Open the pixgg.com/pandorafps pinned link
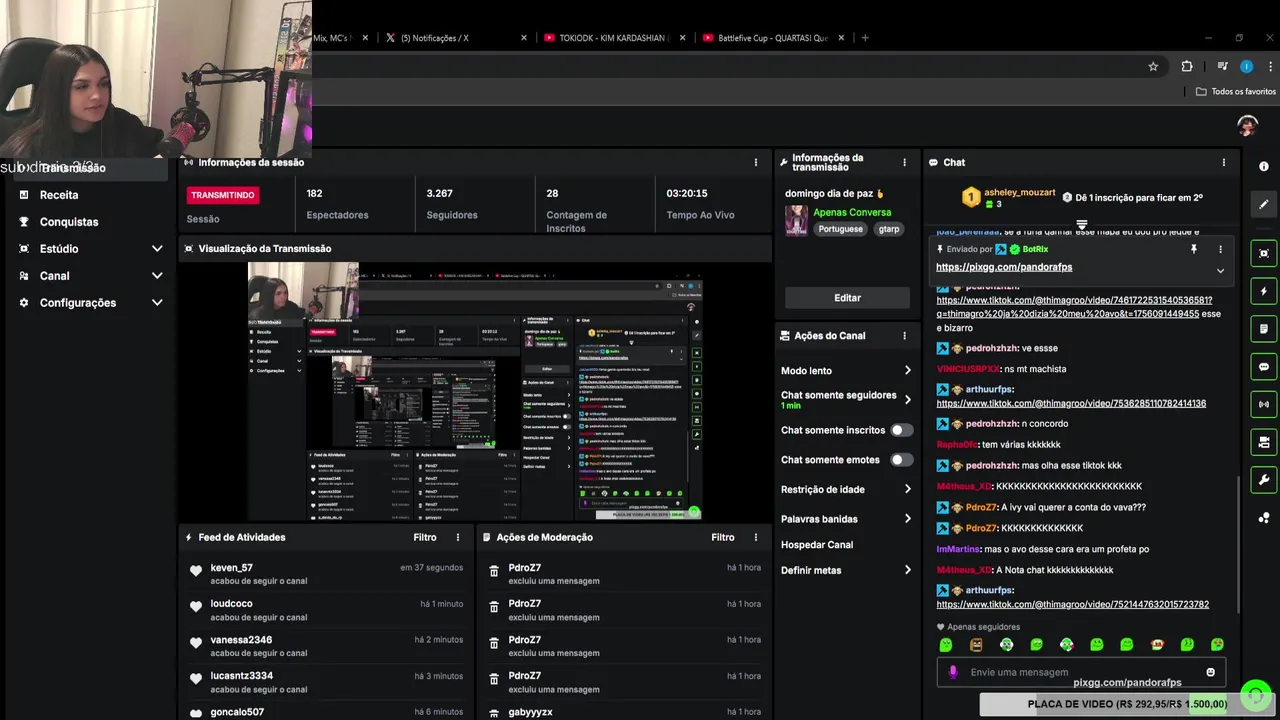This screenshot has height=720, width=1280. pos(1004,267)
